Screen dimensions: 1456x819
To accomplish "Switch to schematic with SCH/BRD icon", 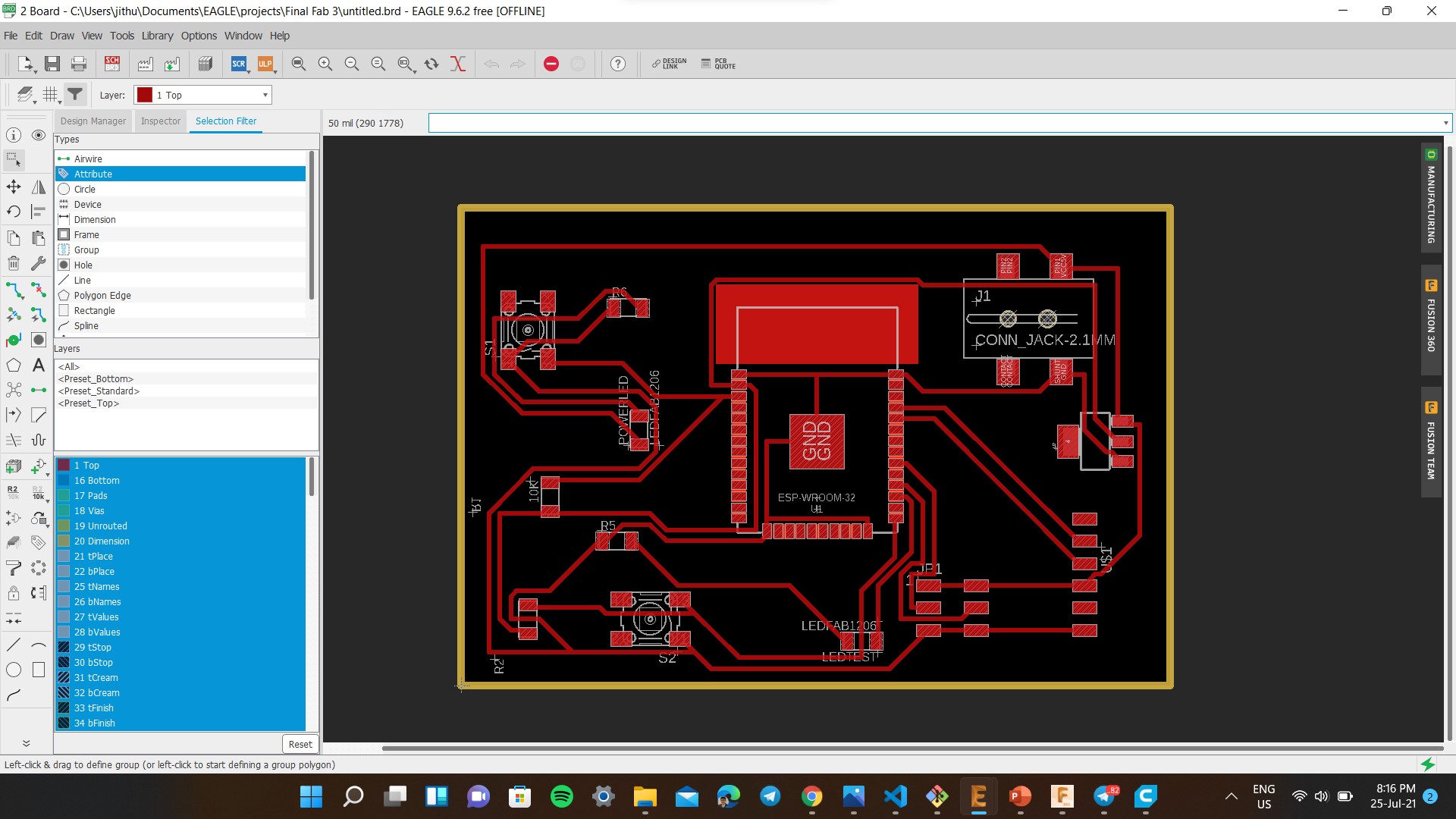I will click(x=112, y=64).
